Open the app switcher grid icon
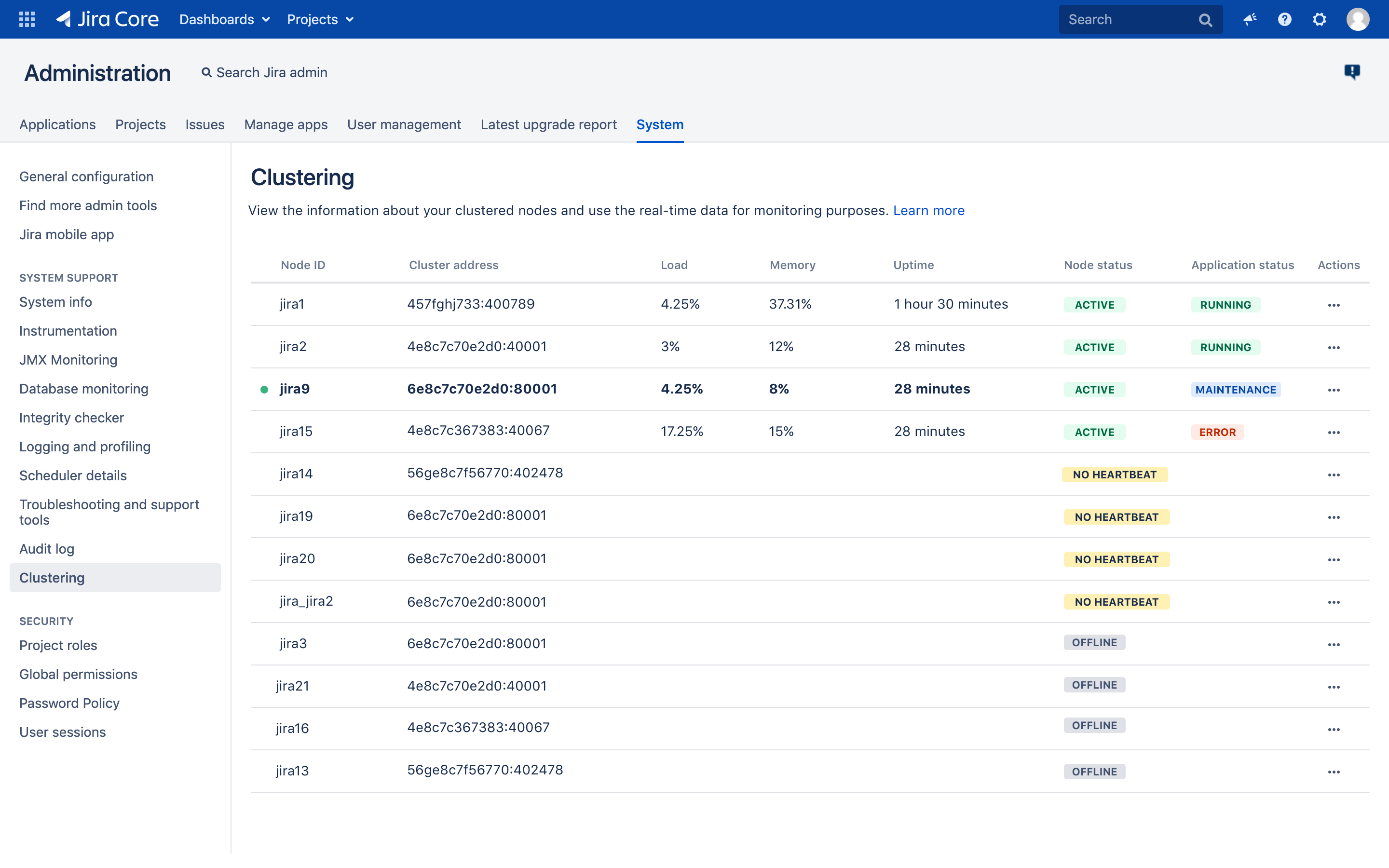This screenshot has width=1389, height=868. pos(27,19)
